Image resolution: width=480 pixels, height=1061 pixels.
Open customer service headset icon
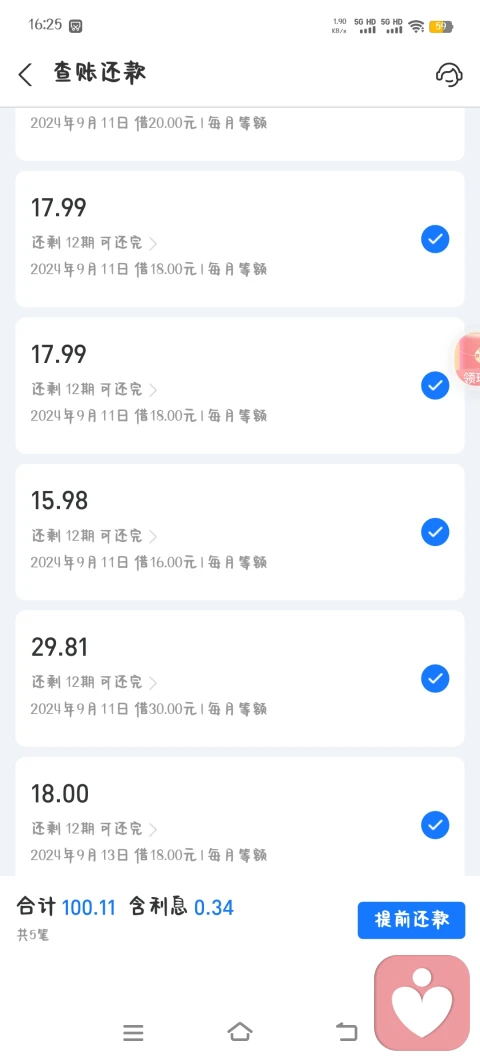(449, 74)
